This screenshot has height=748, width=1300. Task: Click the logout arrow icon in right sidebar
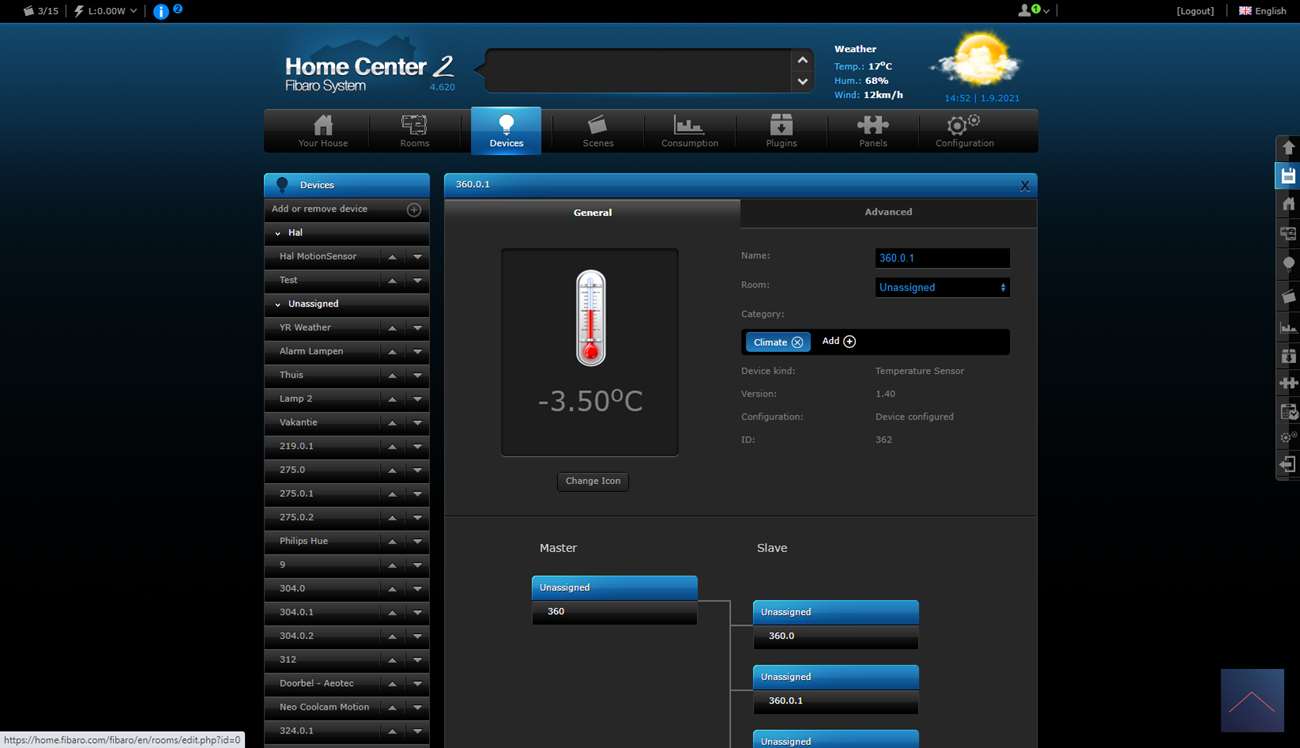click(1288, 465)
